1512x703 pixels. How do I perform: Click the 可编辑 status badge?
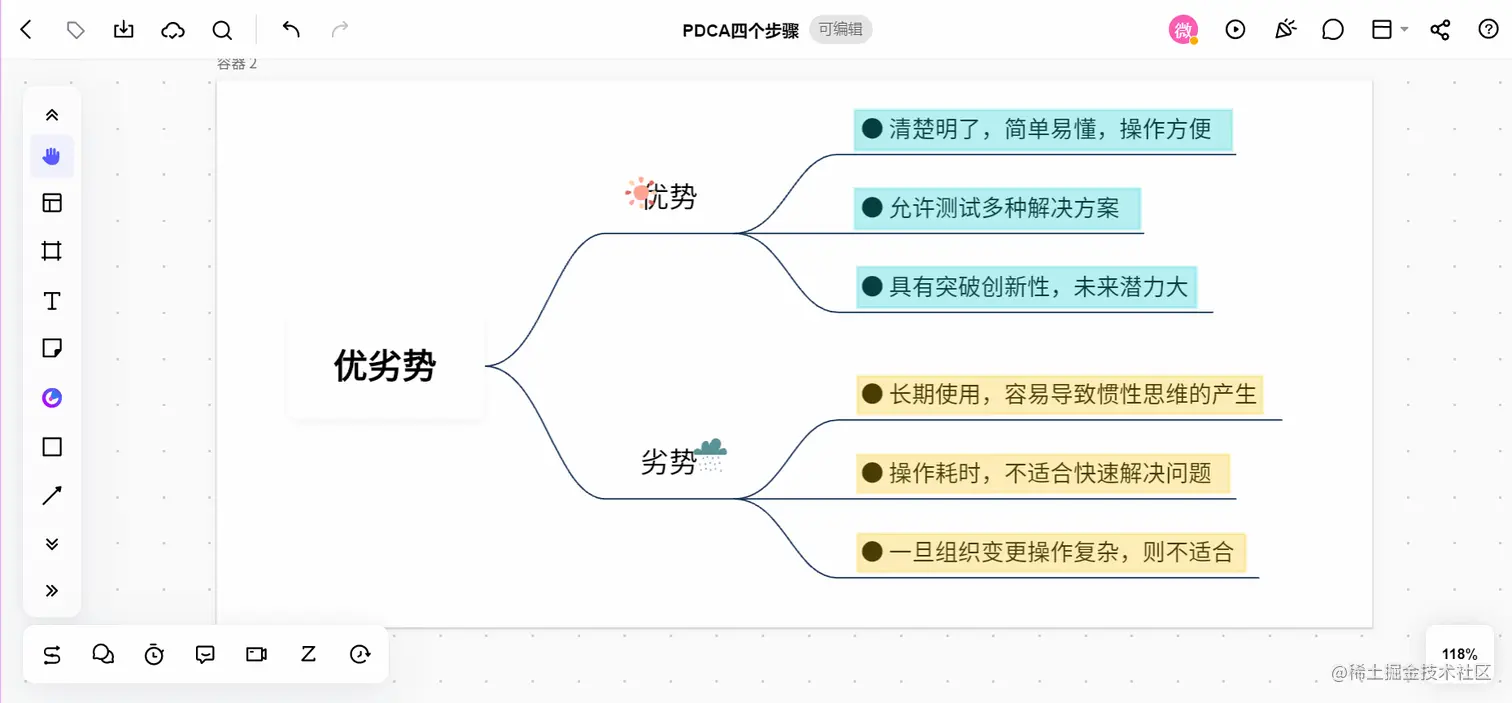tap(840, 29)
